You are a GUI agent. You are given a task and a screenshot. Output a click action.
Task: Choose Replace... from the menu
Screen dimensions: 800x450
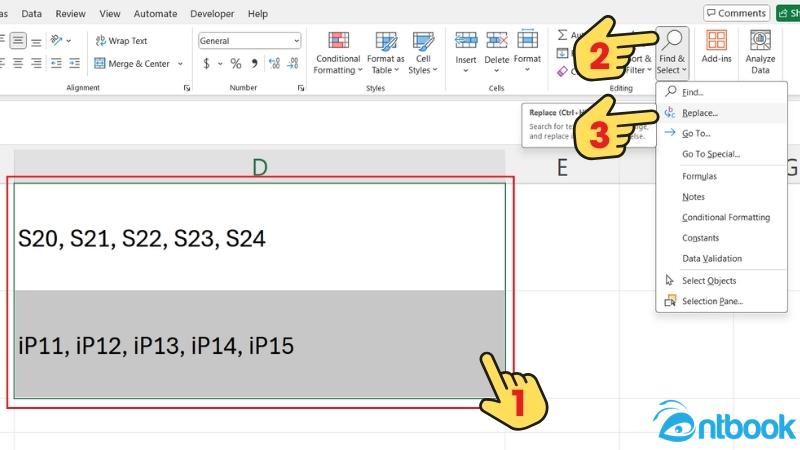721,113
